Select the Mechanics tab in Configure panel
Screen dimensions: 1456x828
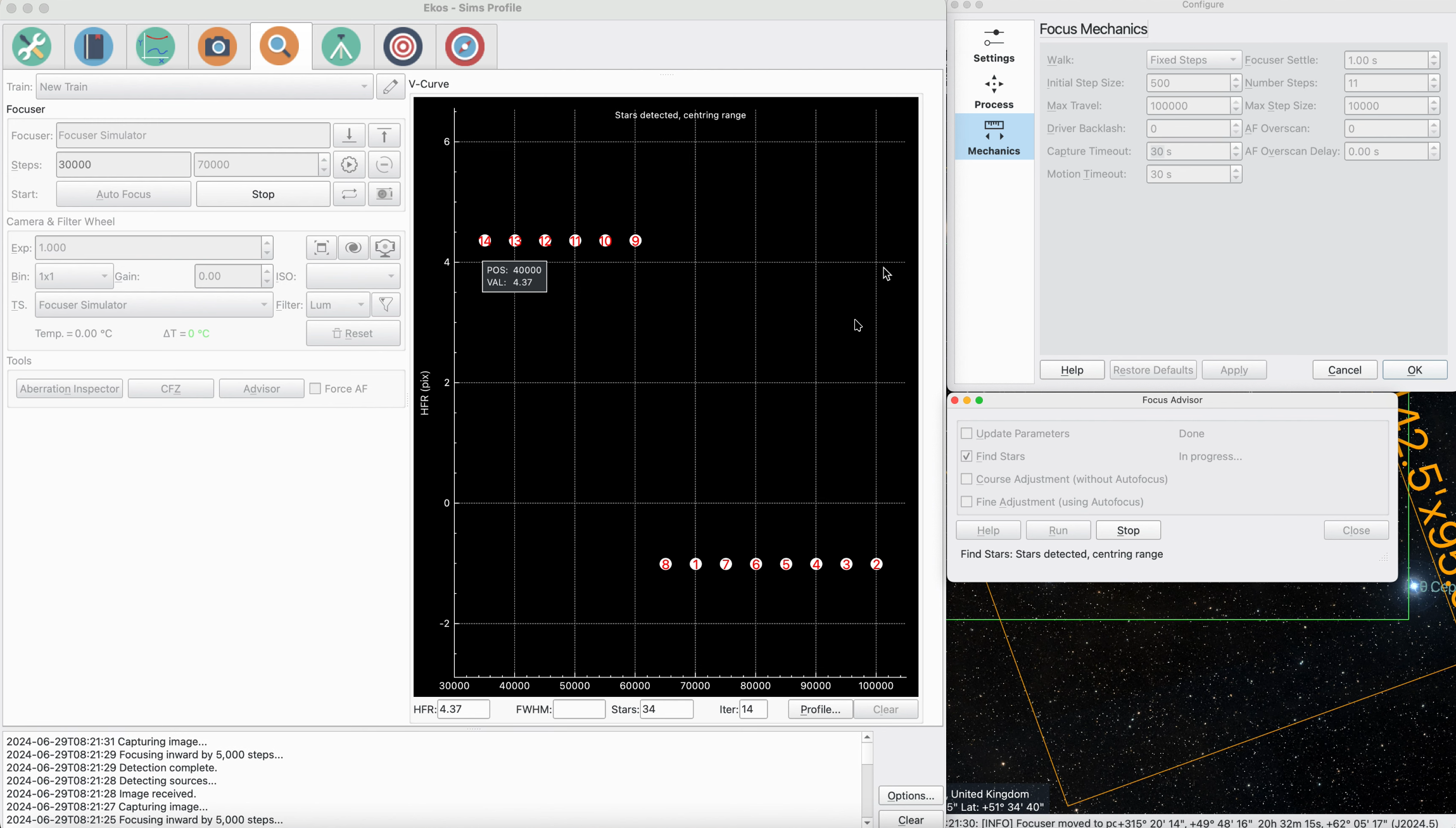(994, 137)
